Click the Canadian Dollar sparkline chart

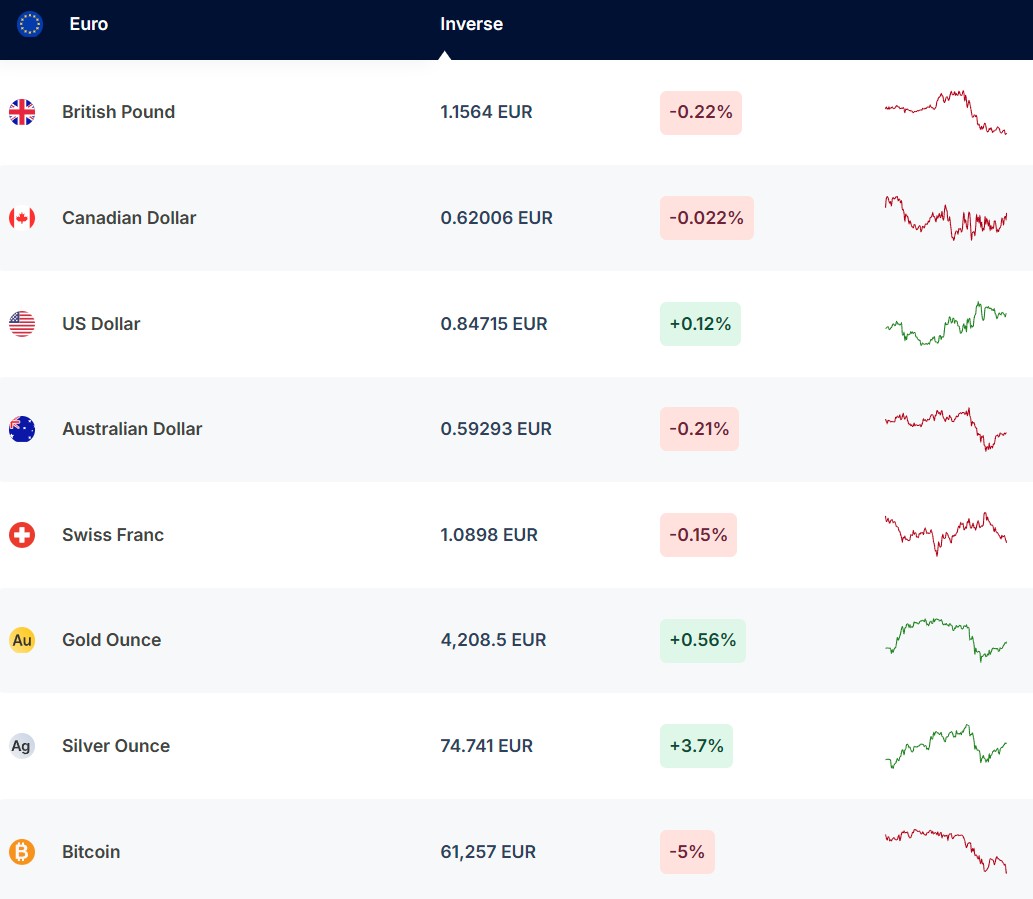tap(945, 218)
